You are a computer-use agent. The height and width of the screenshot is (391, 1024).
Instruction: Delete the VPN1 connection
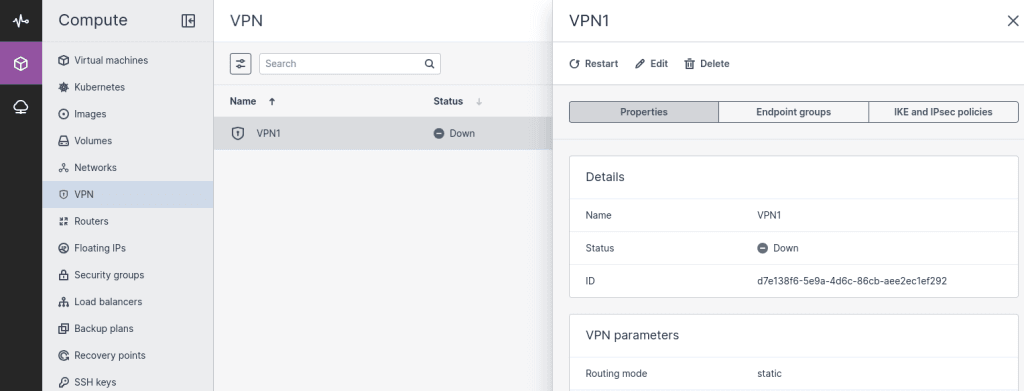(707, 63)
